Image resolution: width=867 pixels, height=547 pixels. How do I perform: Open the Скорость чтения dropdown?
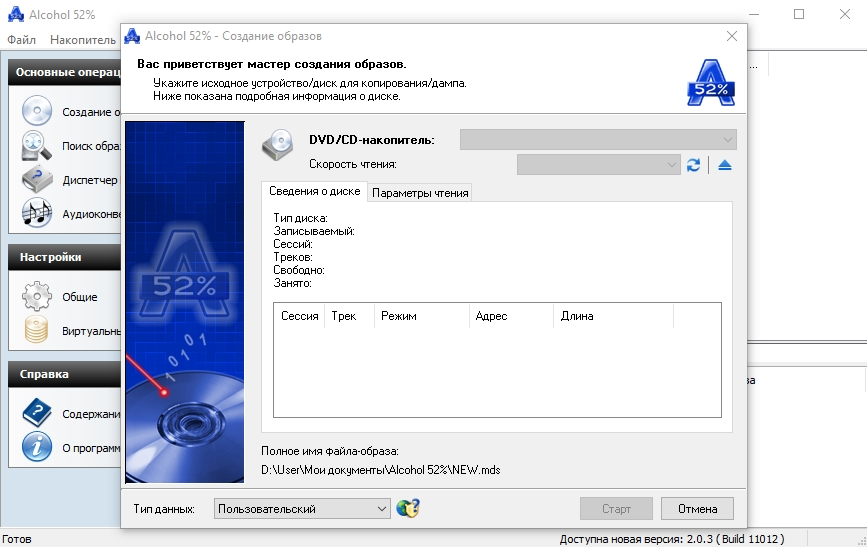tap(598, 164)
